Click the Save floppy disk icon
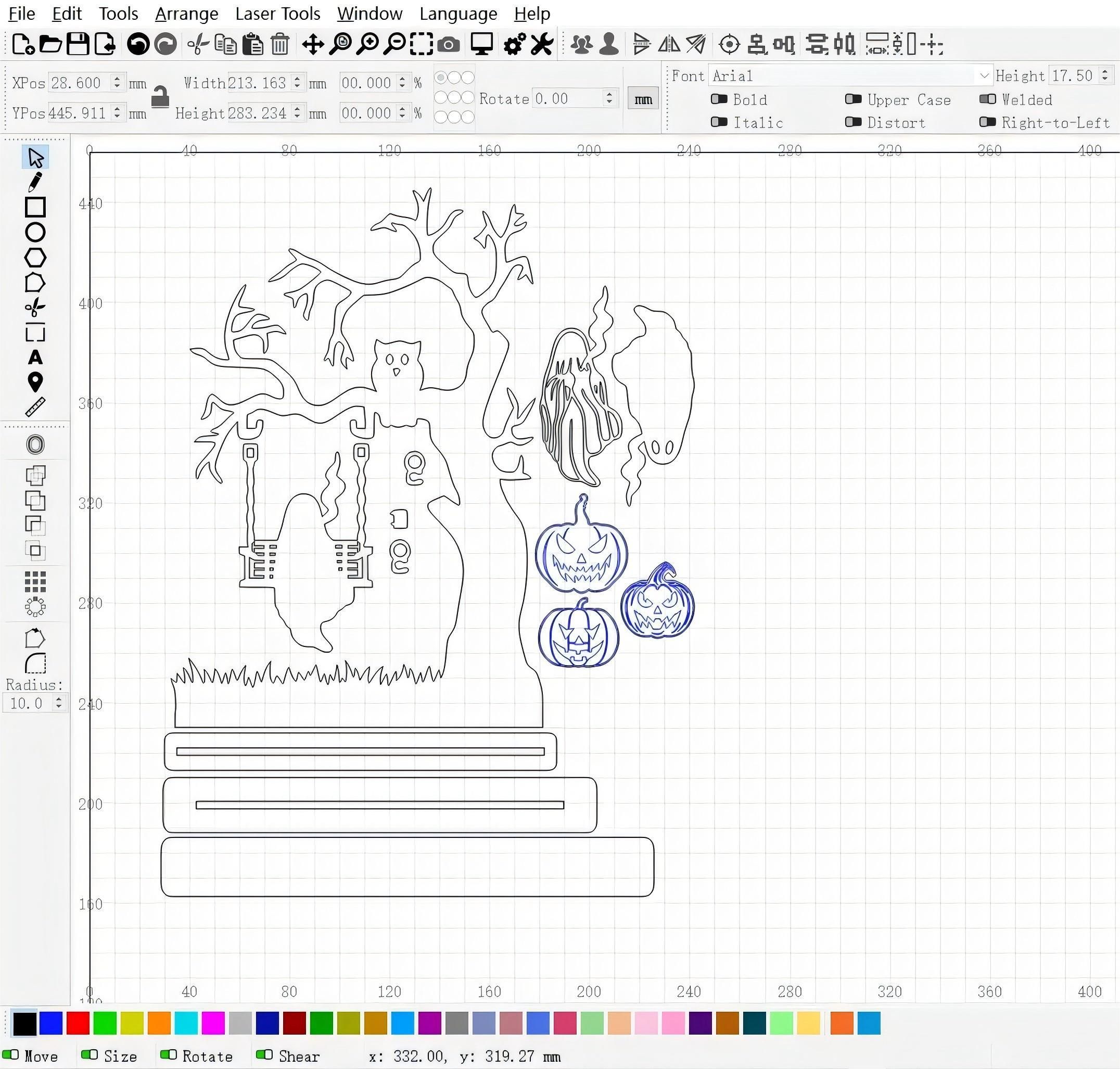The image size is (1120, 1069). pyautogui.click(x=78, y=44)
